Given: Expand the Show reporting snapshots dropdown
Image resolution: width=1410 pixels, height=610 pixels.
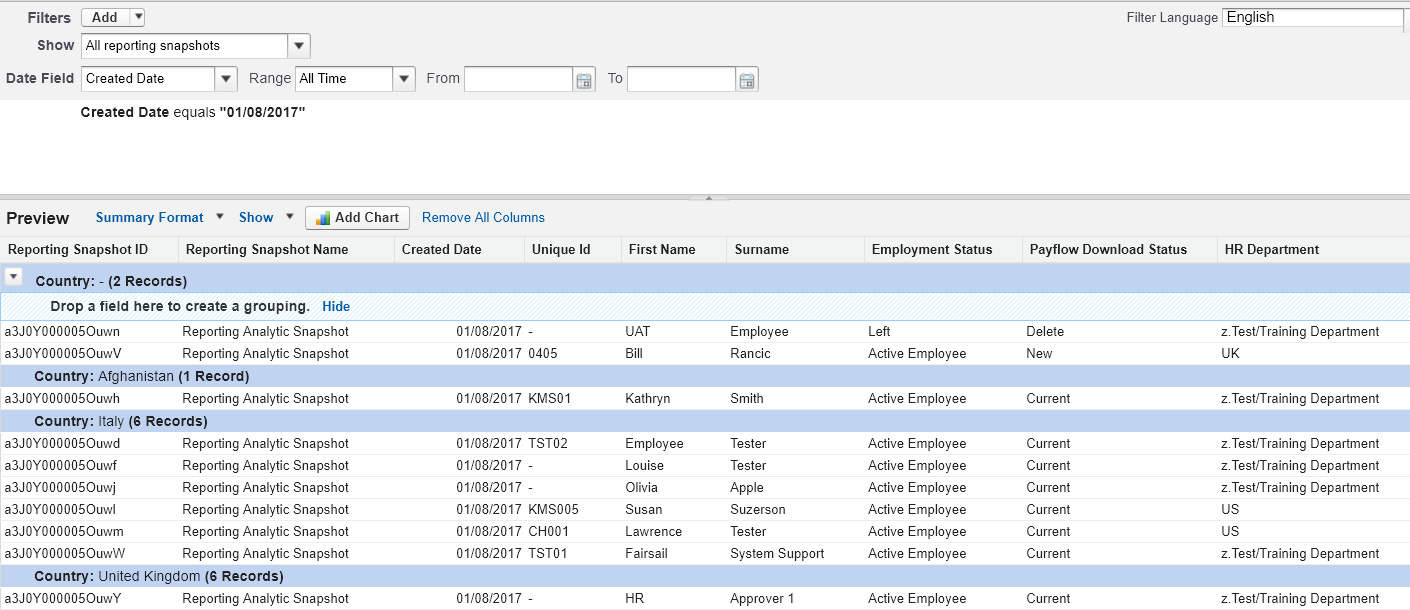Looking at the screenshot, I should click(x=299, y=46).
